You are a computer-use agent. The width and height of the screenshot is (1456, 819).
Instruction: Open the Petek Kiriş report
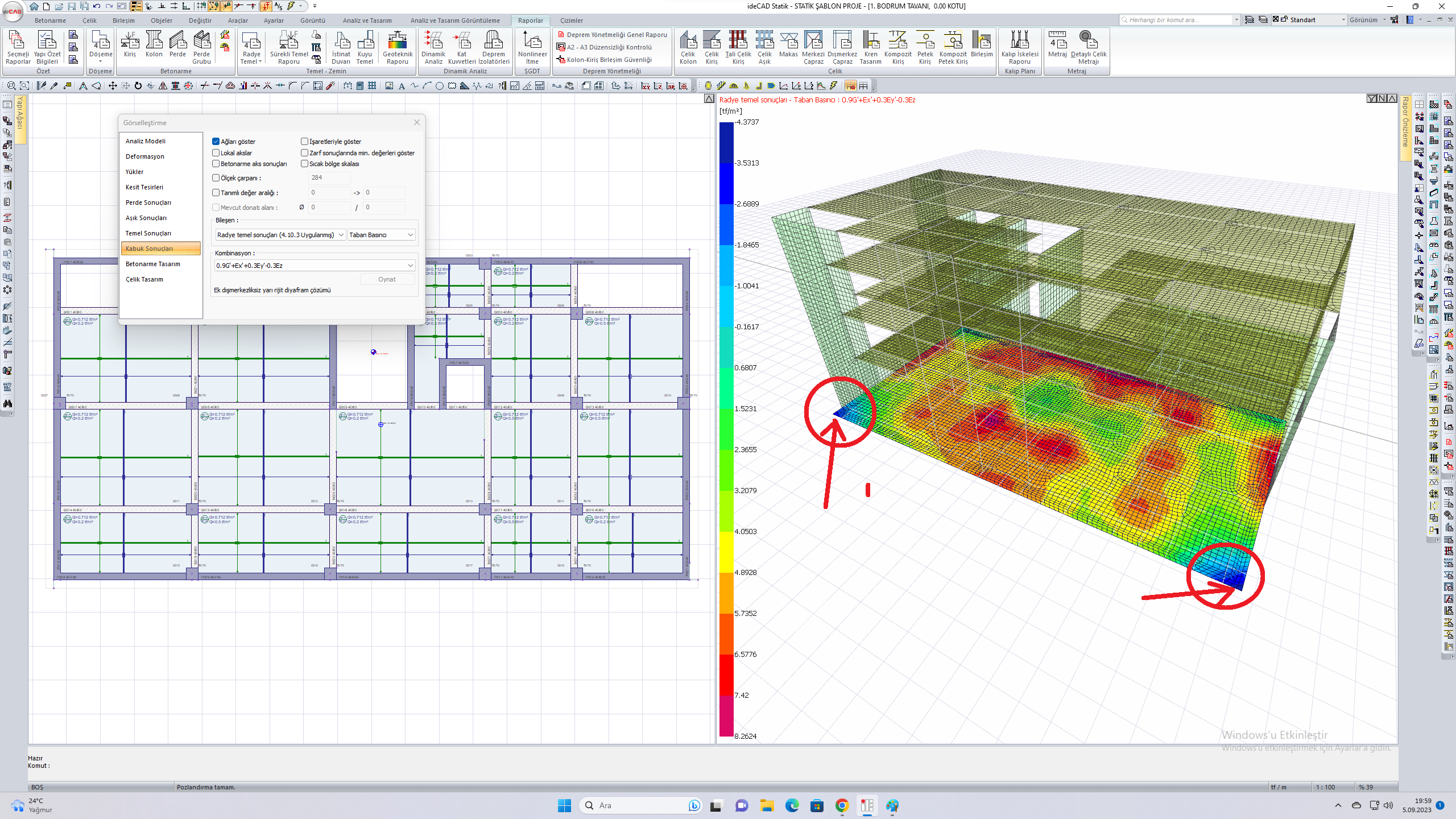pos(925,47)
